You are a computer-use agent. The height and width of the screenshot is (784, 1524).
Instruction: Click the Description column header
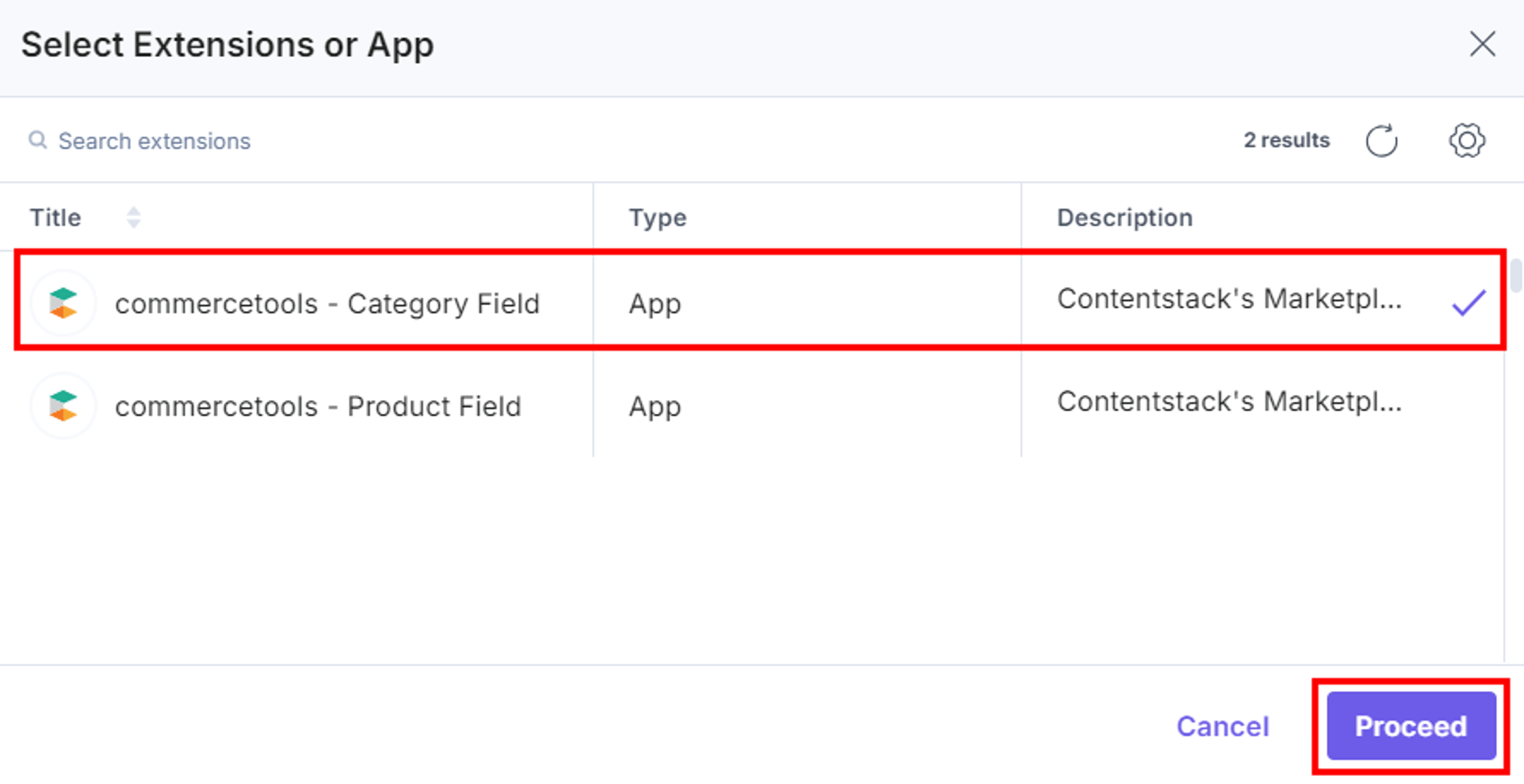[x=1125, y=217]
